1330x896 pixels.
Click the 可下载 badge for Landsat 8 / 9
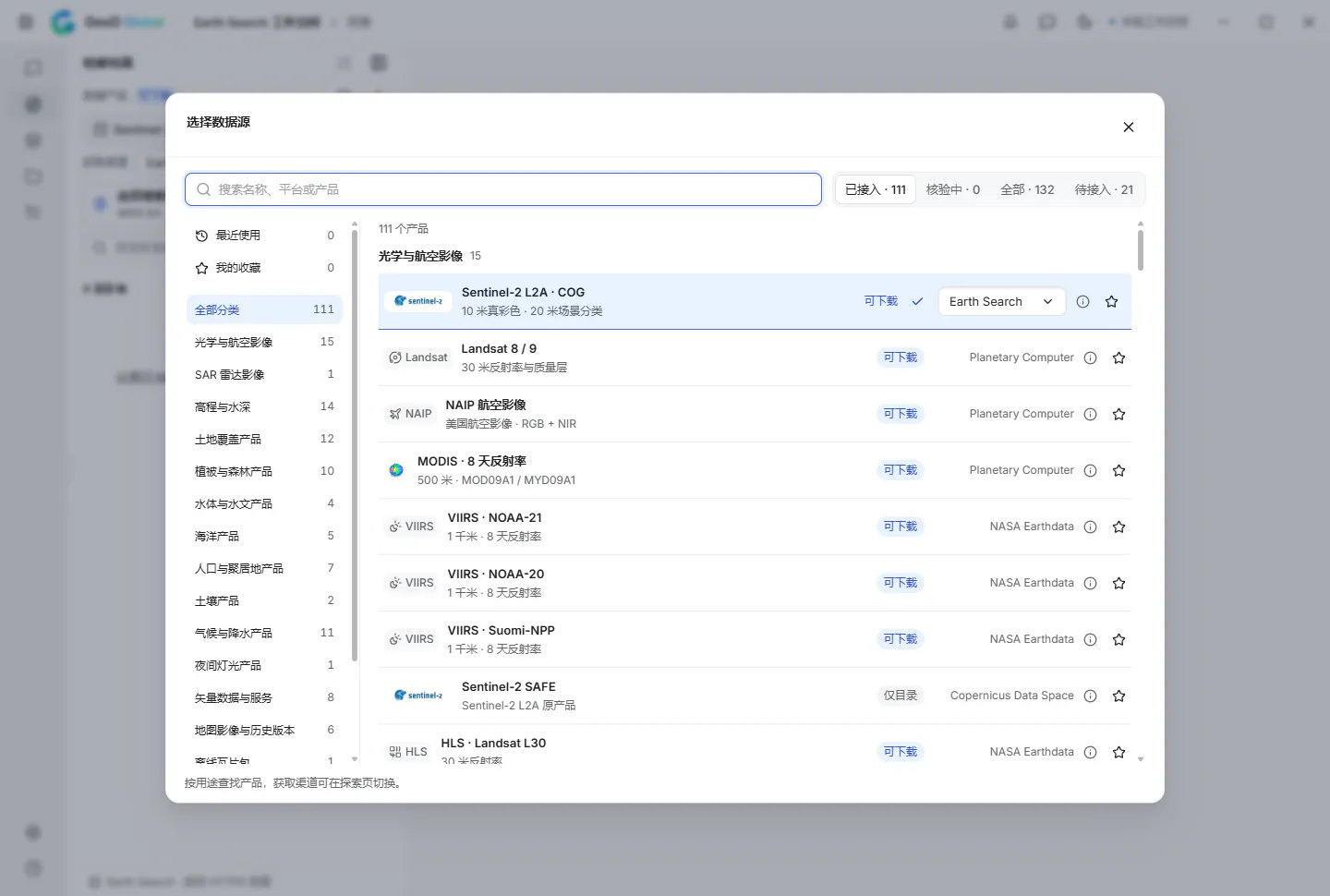click(x=901, y=357)
